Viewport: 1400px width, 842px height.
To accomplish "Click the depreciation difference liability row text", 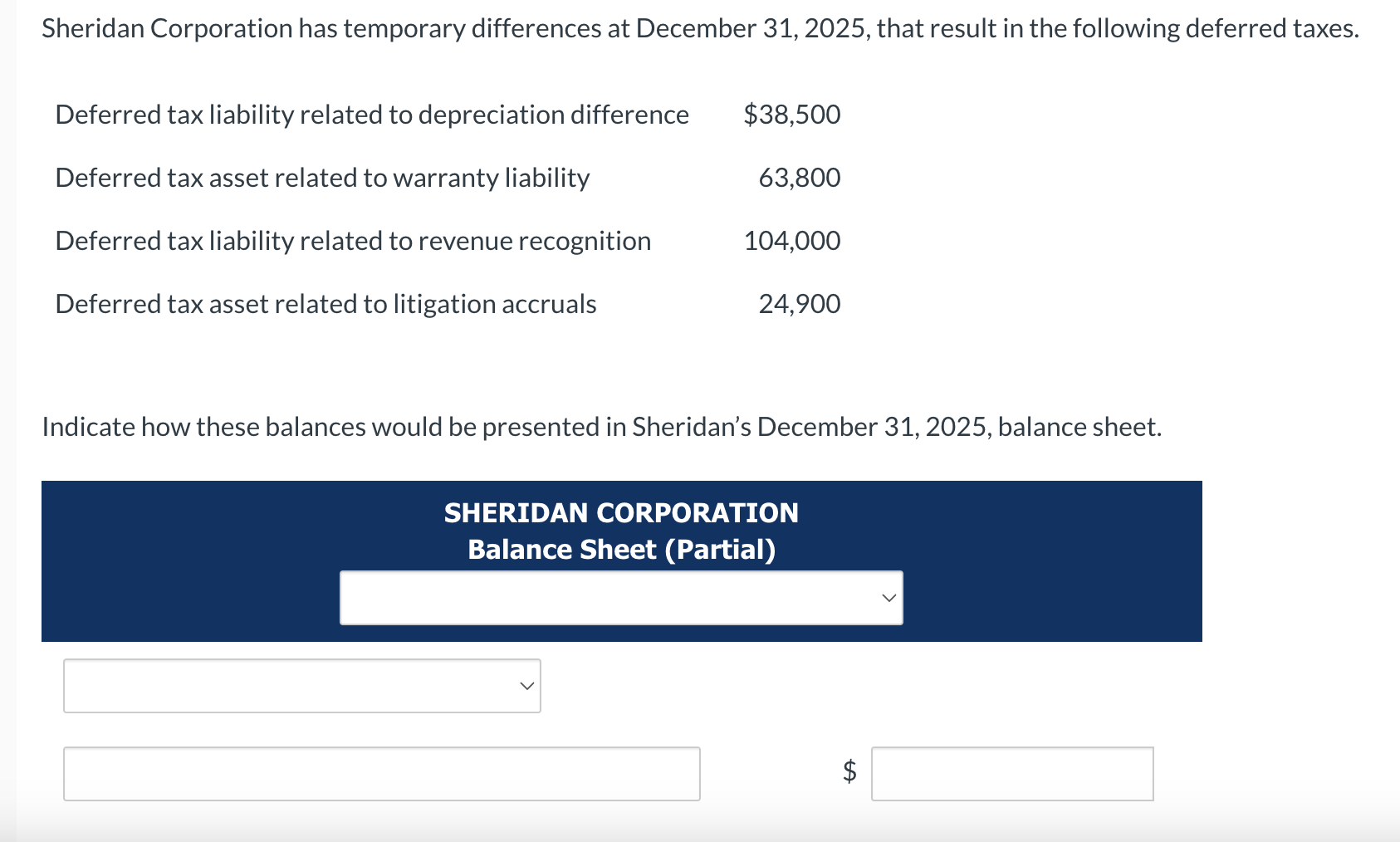I will click(371, 115).
